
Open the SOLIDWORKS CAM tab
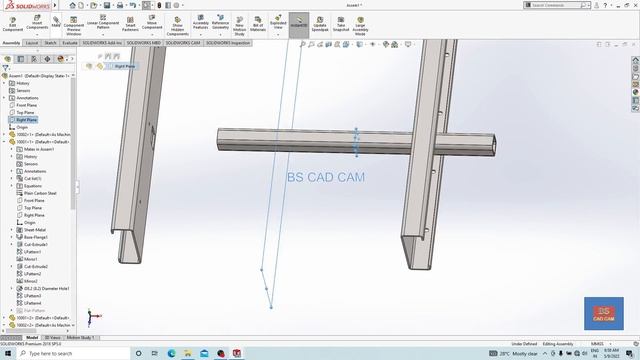(183, 43)
